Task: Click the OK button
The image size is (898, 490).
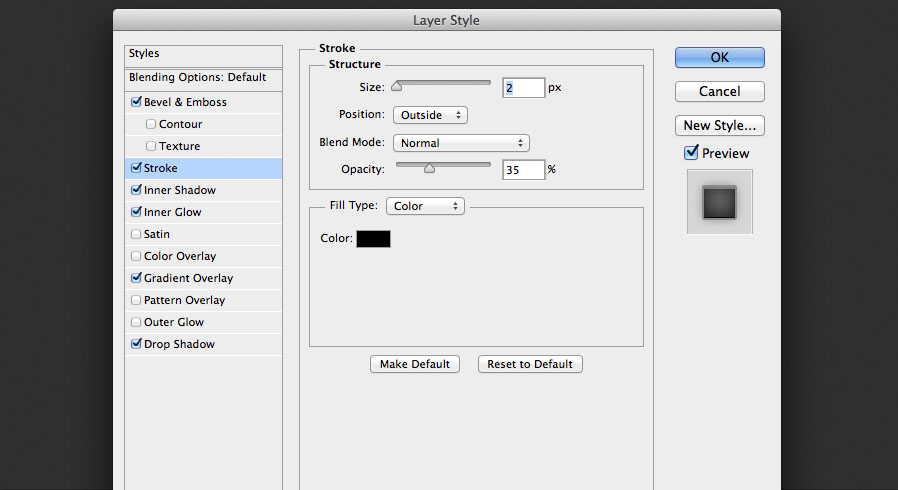Action: pos(720,57)
